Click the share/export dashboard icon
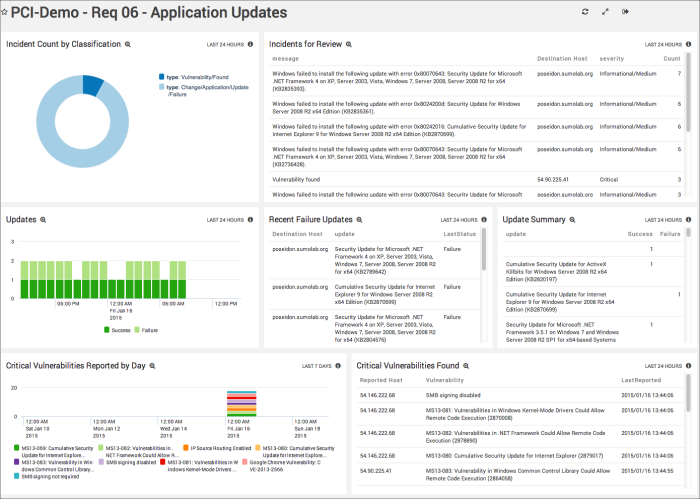700x499 pixels. 626,12
